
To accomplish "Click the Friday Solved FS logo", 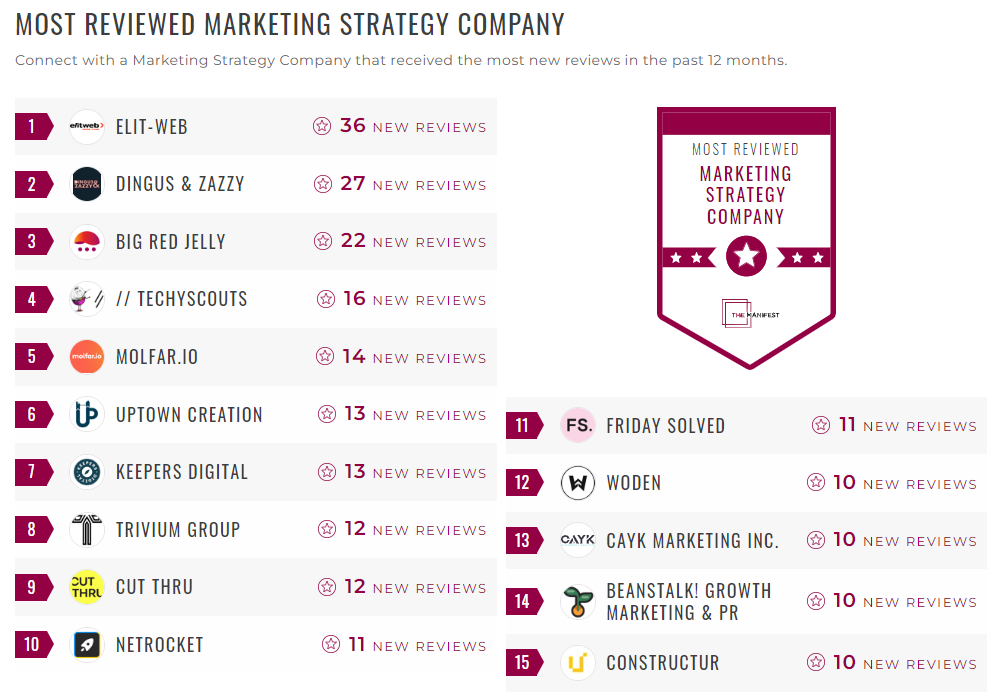I will click(578, 424).
